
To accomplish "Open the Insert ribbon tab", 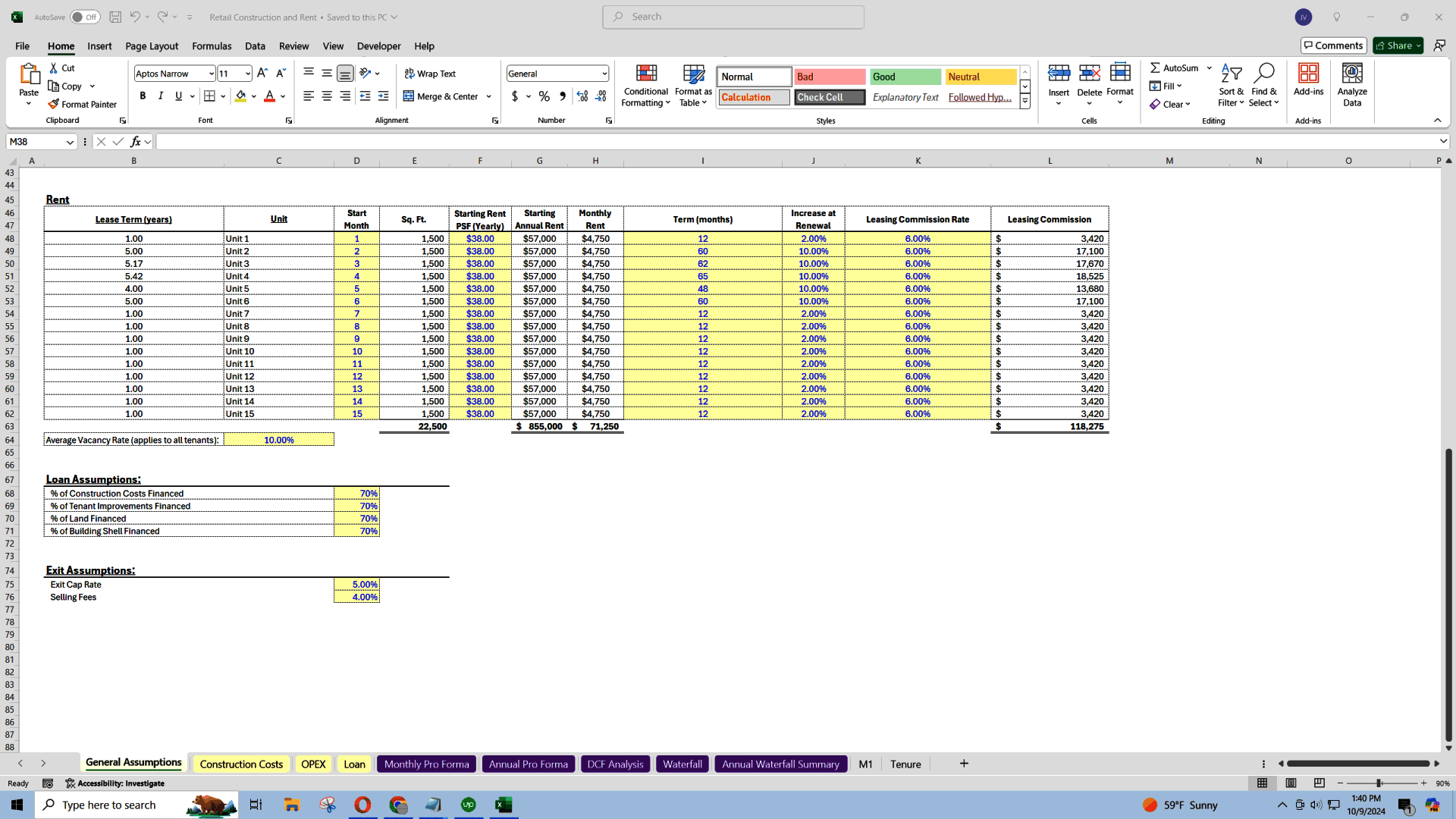I will [x=99, y=45].
